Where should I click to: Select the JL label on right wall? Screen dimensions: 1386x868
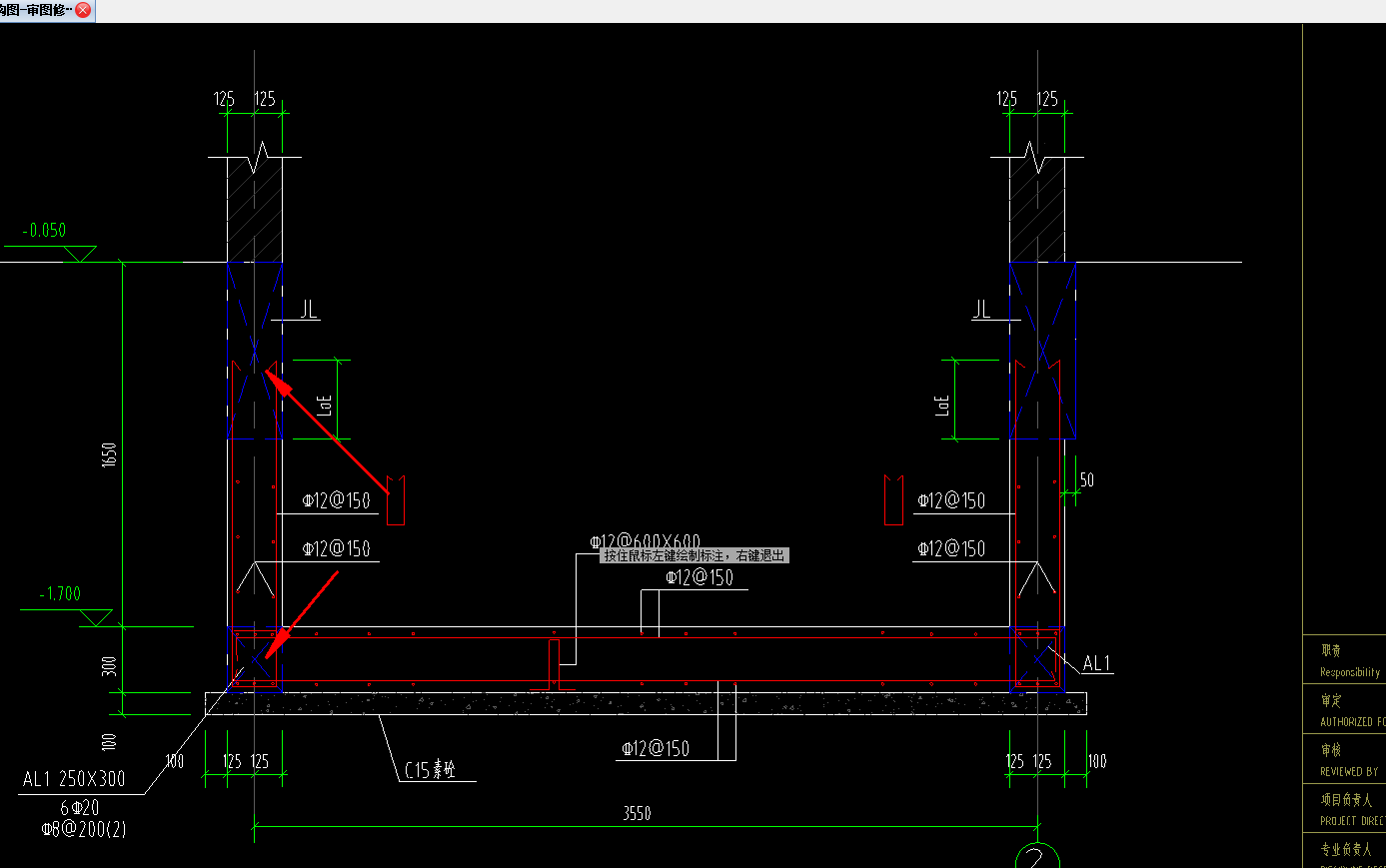pyautogui.click(x=981, y=310)
